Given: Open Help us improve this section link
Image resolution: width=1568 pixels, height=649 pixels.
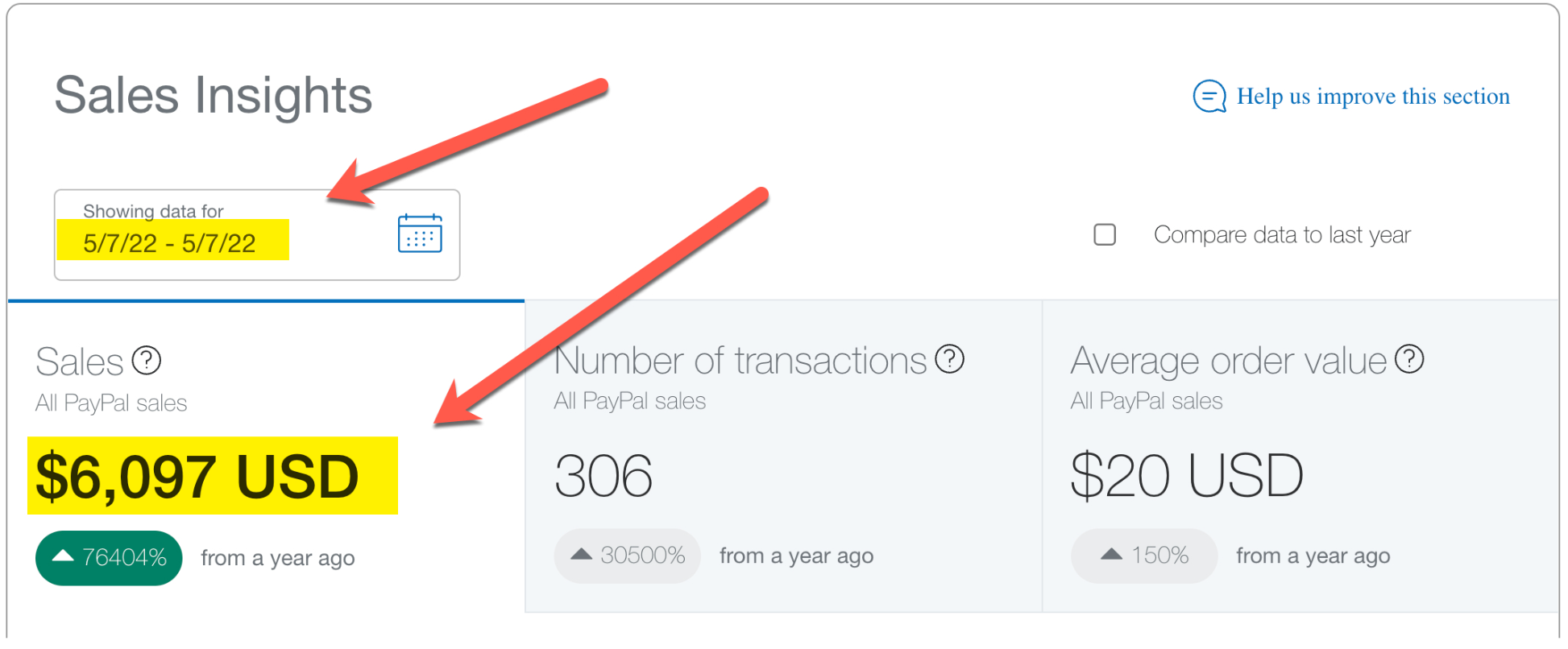Looking at the screenshot, I should click(1373, 97).
